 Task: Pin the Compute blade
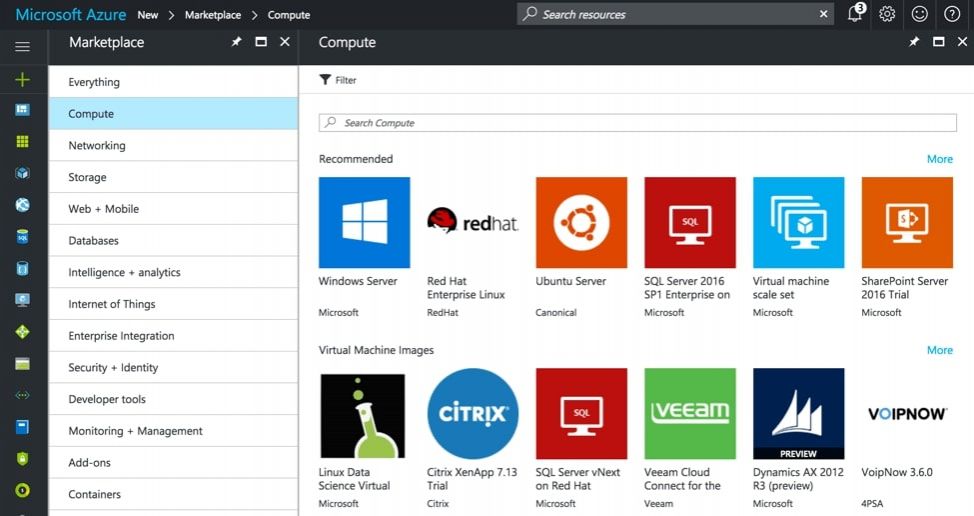[x=914, y=42]
